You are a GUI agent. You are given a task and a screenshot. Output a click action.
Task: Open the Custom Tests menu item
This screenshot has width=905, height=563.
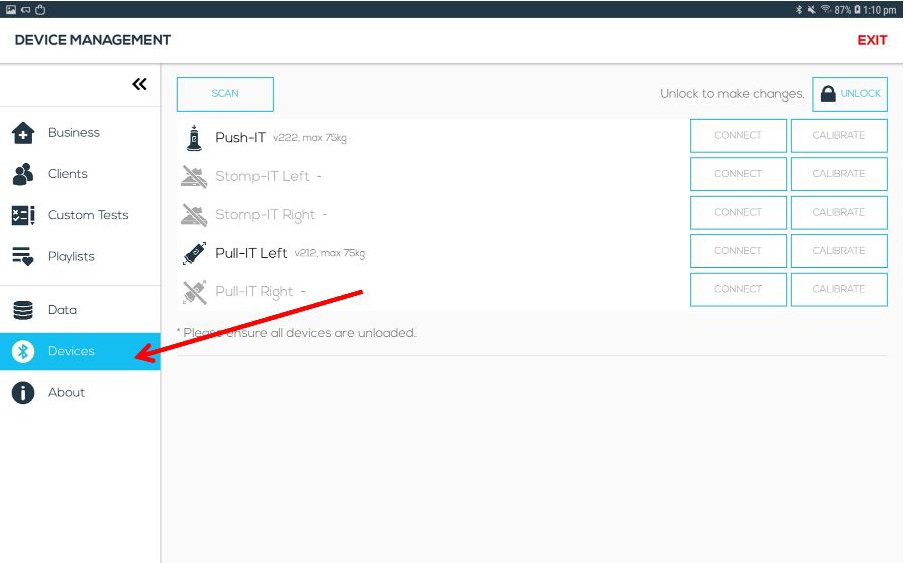pyautogui.click(x=88, y=215)
